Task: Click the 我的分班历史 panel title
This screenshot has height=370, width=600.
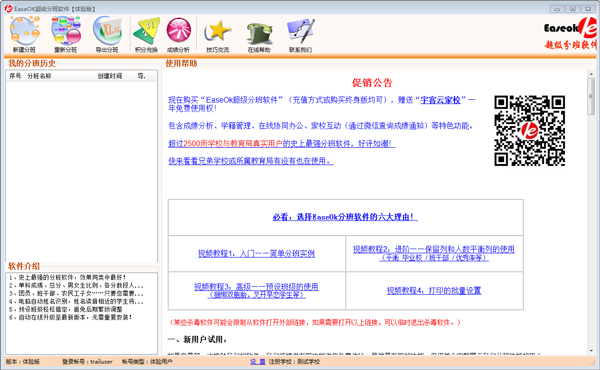Action: click(x=32, y=64)
